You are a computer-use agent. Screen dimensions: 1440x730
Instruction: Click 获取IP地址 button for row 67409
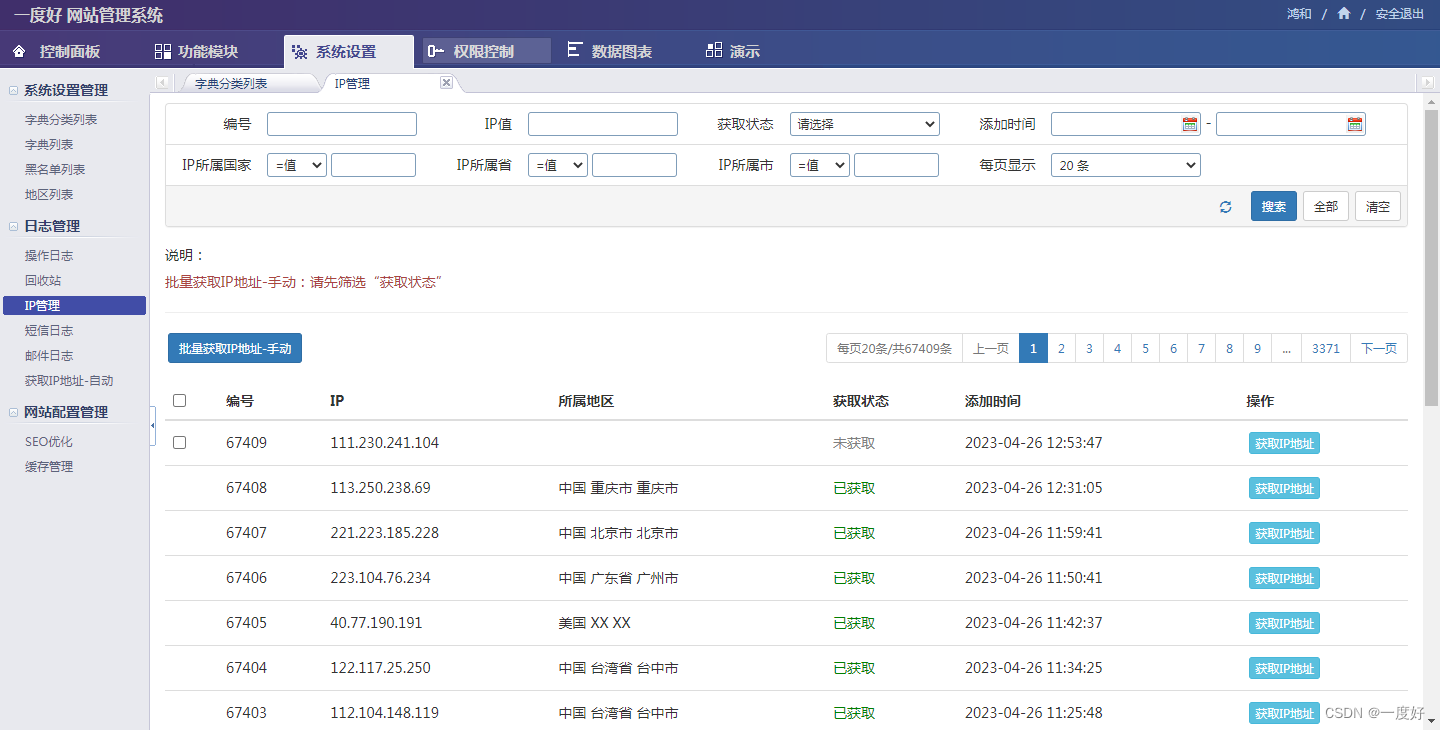(x=1284, y=443)
